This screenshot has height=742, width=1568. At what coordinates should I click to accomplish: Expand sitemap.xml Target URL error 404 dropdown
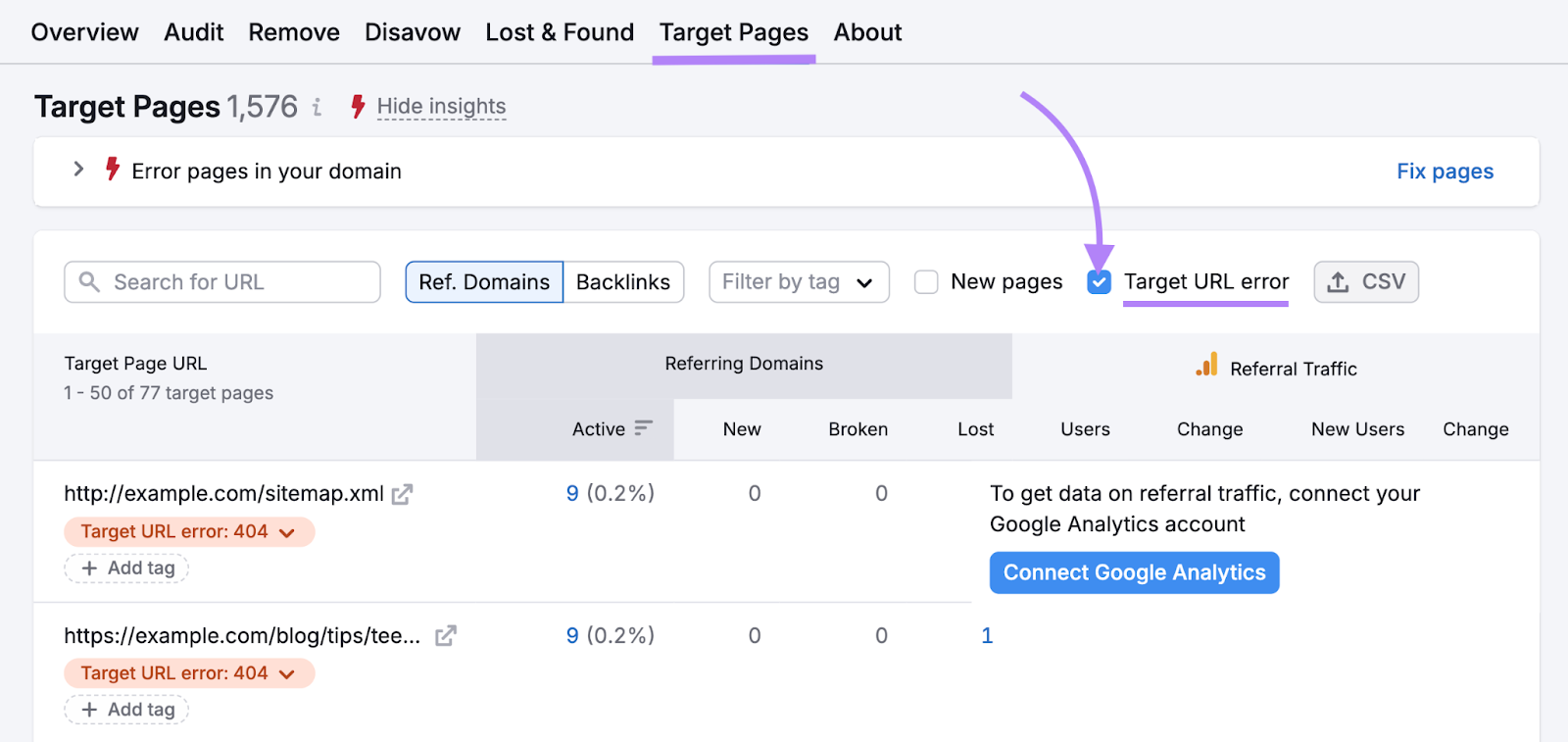pos(286,532)
